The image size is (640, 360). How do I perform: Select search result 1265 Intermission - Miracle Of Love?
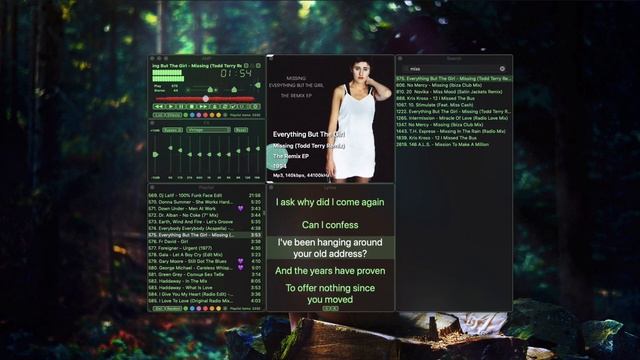pos(454,118)
